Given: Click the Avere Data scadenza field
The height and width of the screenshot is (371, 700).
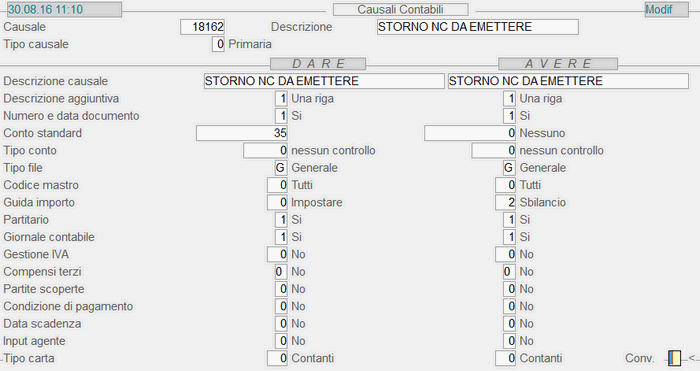Looking at the screenshot, I should 509,324.
